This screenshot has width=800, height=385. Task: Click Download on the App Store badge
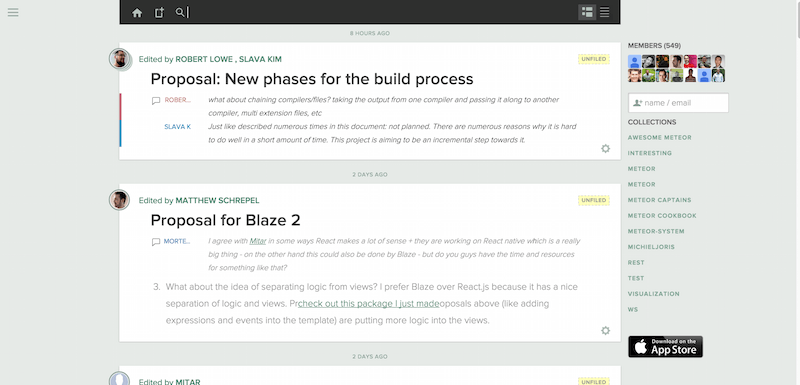665,347
